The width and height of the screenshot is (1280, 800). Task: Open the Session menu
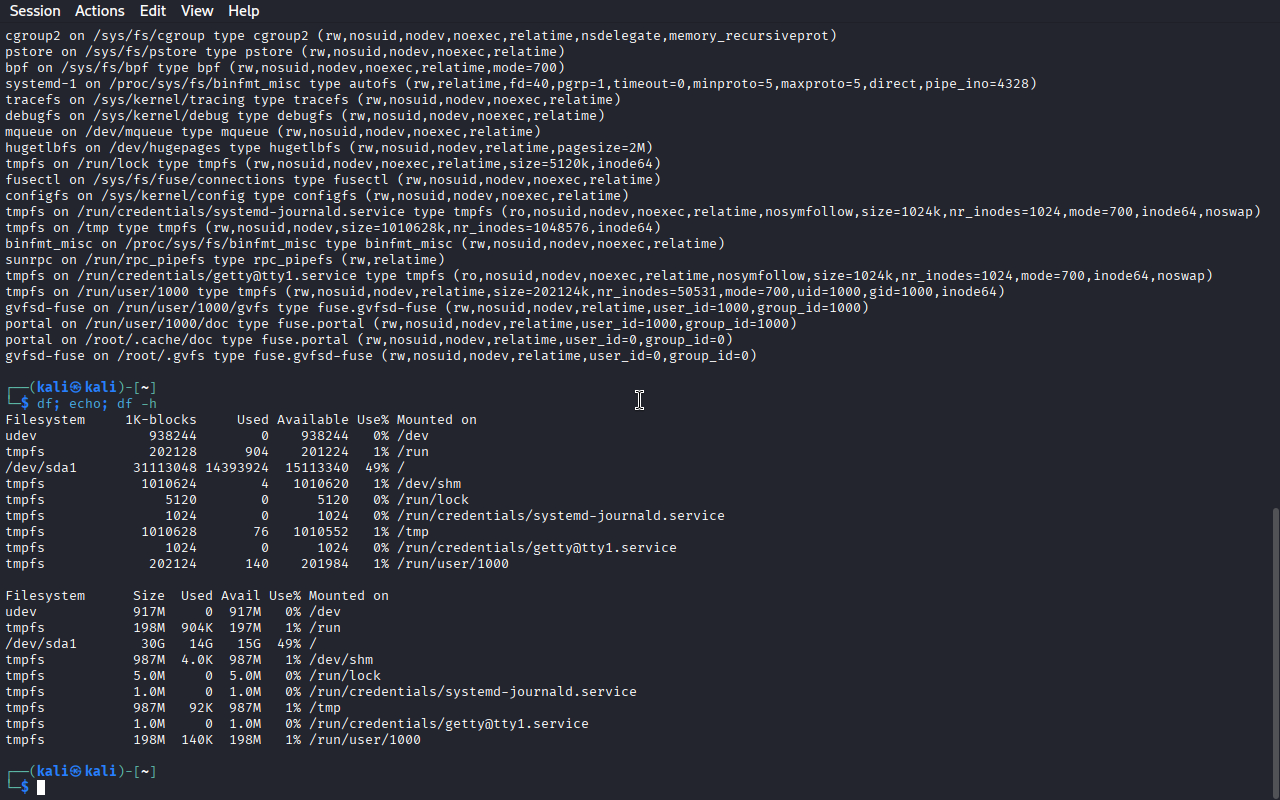35,11
